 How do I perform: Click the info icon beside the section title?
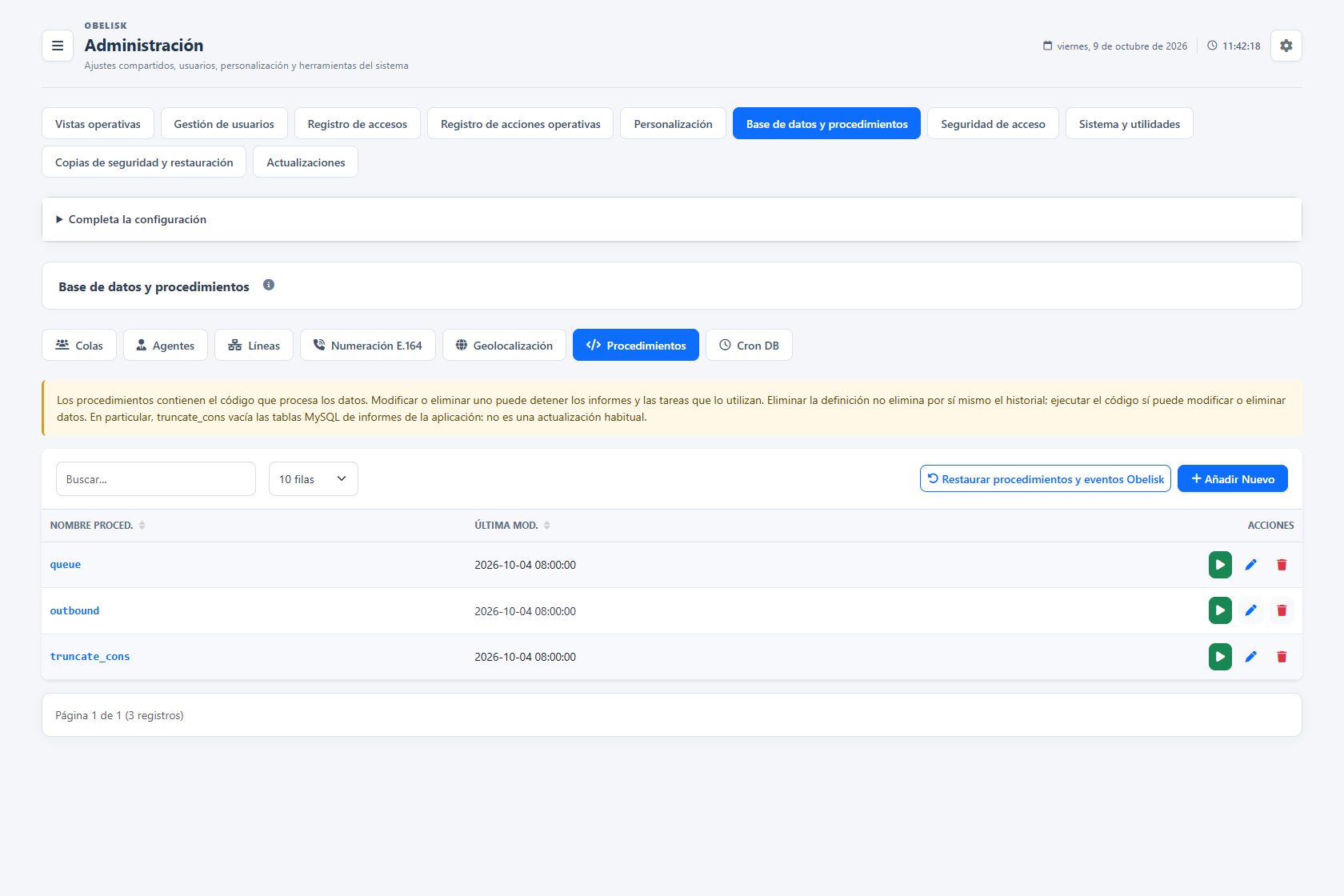coord(269,285)
